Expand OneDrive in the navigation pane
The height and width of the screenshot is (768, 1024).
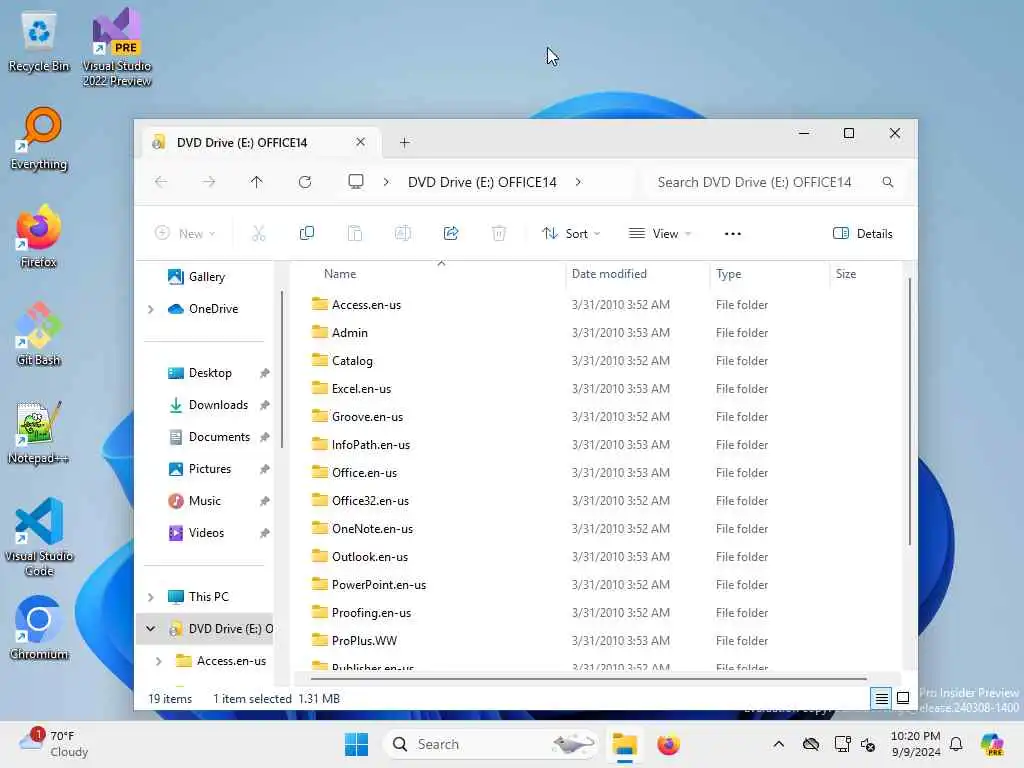151,309
